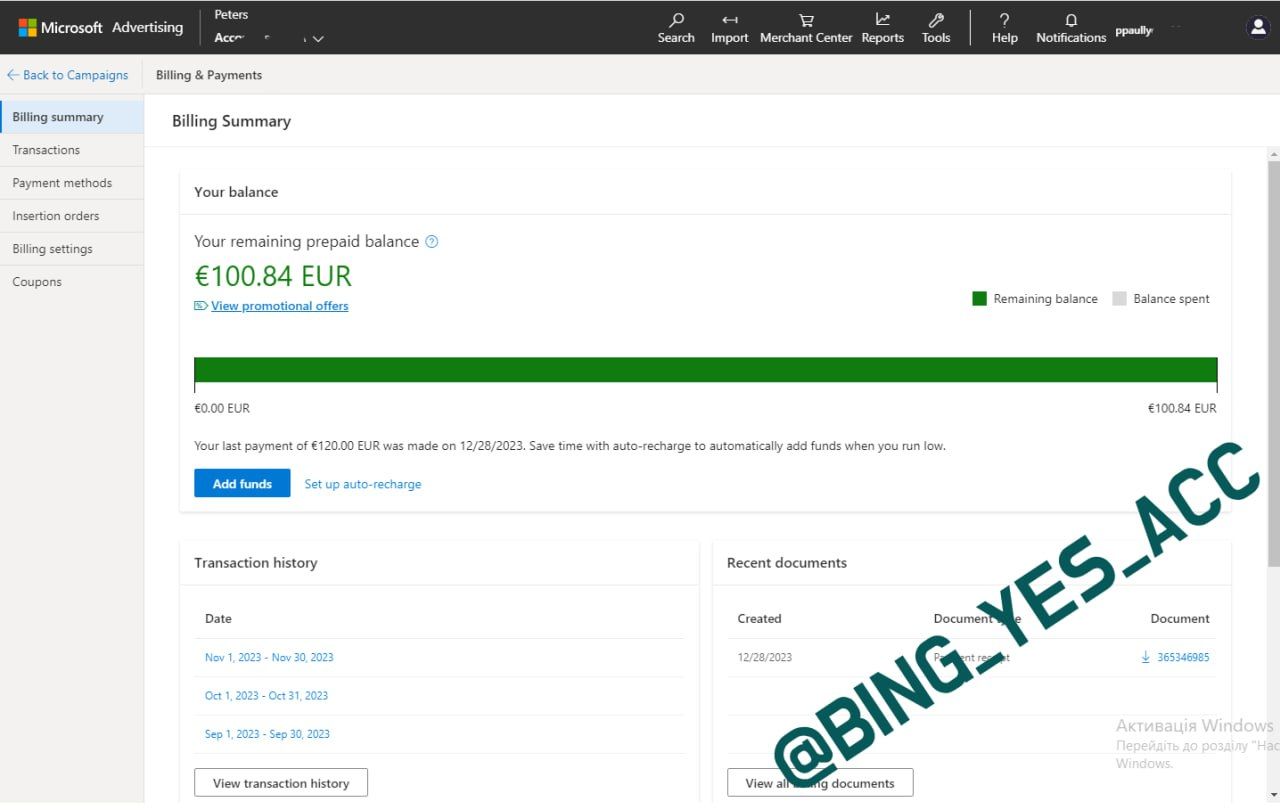Select Transactions in the left sidebar
This screenshot has width=1280, height=810.
(x=46, y=150)
